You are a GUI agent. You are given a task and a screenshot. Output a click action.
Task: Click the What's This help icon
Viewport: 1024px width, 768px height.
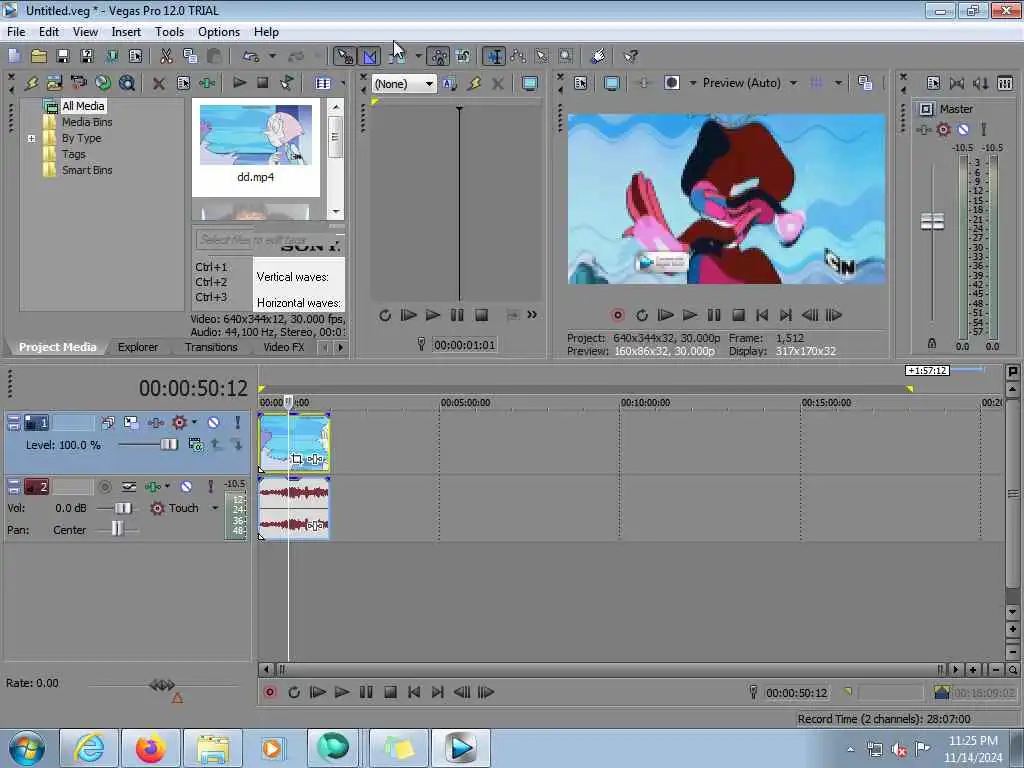pyautogui.click(x=630, y=56)
